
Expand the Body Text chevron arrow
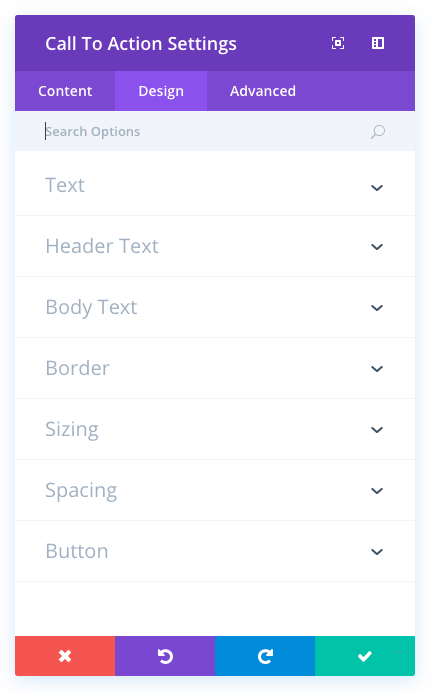pos(377,308)
